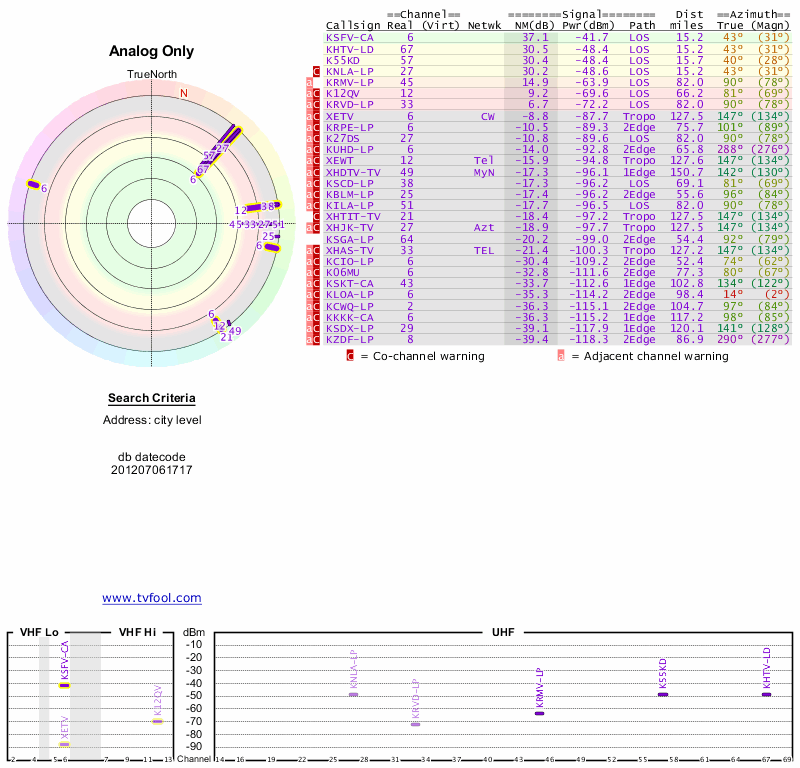
Task: Click the KILA-LP callsign
Action: coord(349,206)
